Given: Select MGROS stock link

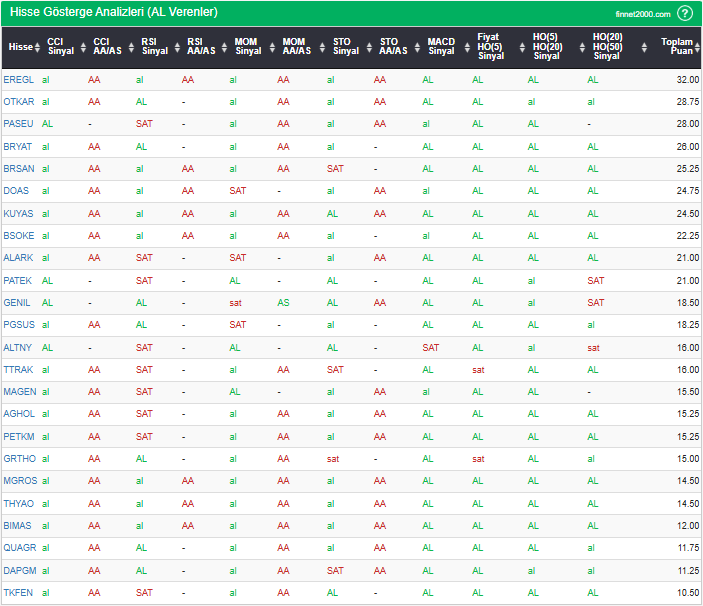Looking at the screenshot, I should tap(18, 481).
